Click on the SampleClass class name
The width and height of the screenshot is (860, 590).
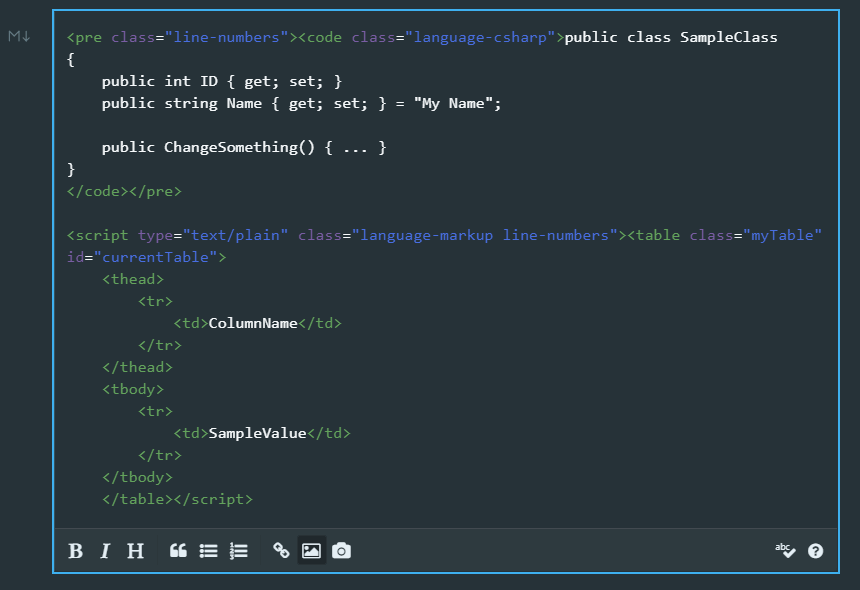[728, 37]
